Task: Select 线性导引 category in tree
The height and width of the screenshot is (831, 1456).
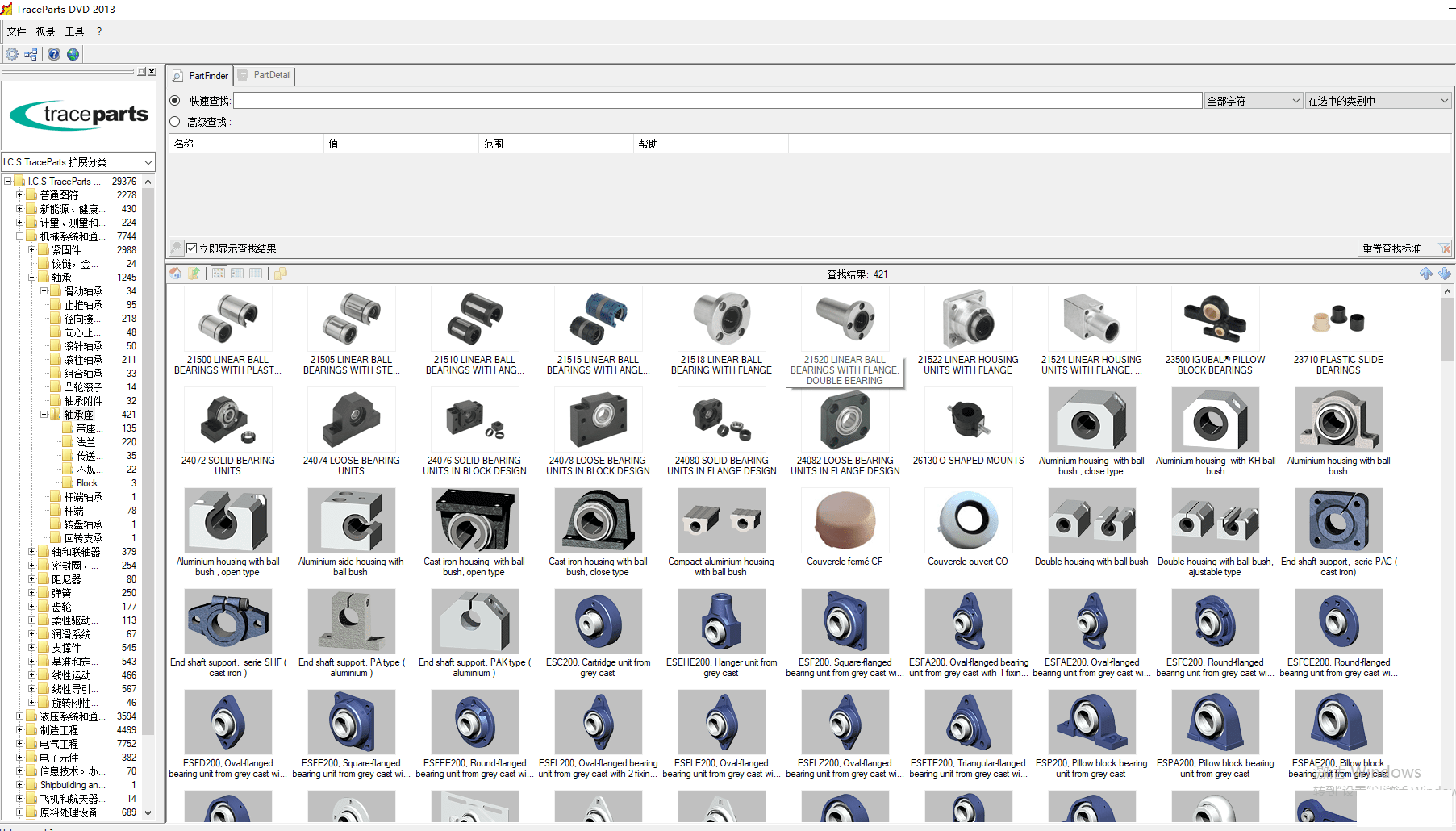Action: coord(75,689)
